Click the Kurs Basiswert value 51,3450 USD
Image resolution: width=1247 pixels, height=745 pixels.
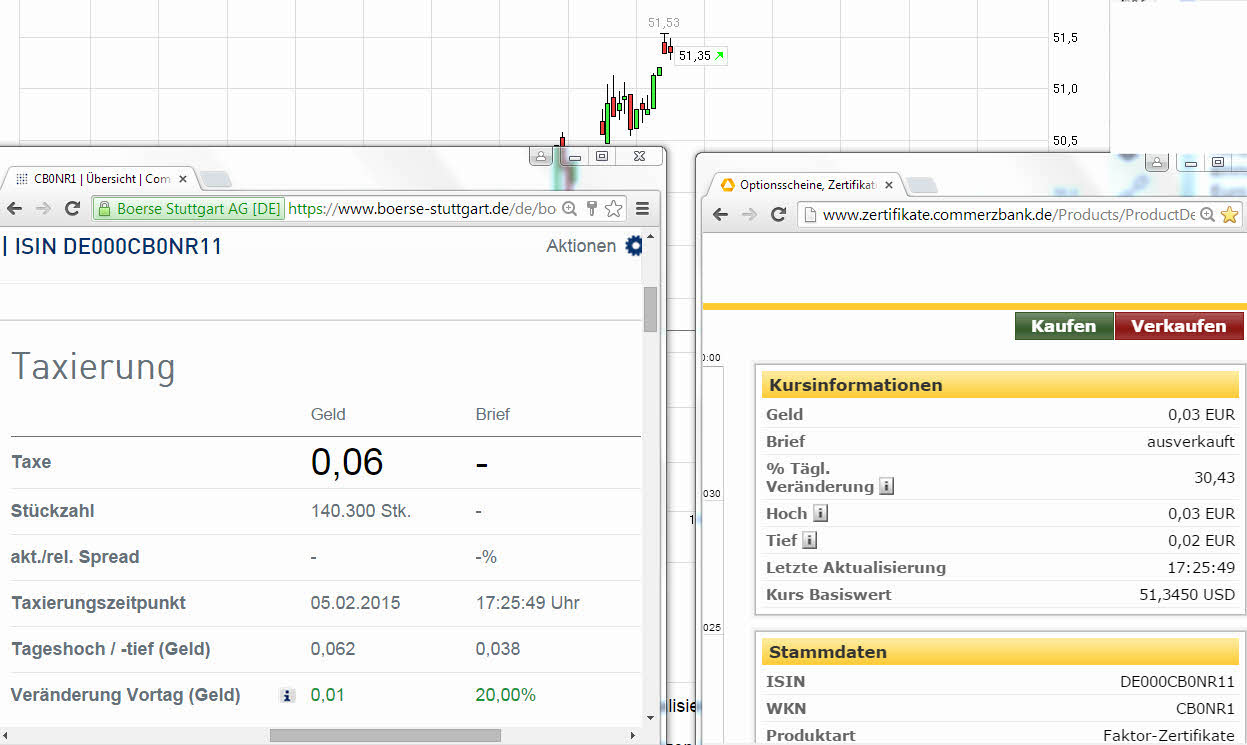point(1187,594)
